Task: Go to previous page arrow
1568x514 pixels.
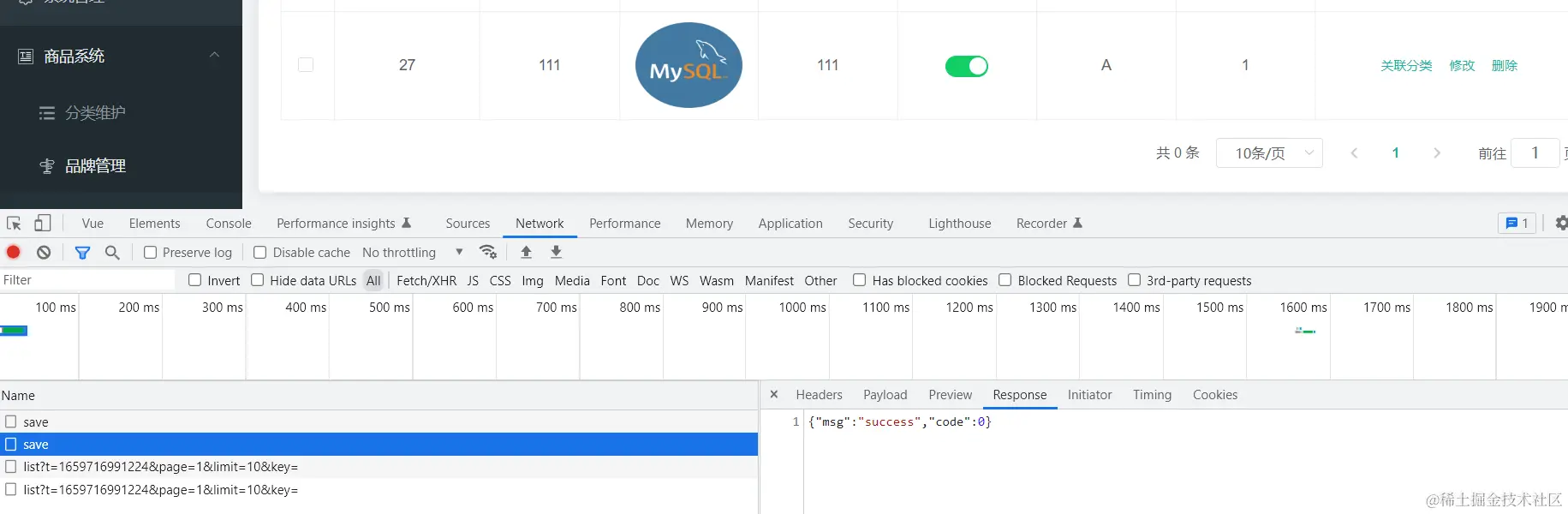Action: click(1354, 152)
